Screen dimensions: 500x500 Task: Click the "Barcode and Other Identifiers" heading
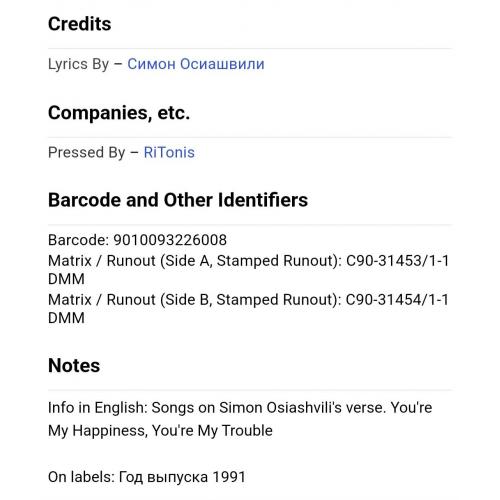pos(178,200)
